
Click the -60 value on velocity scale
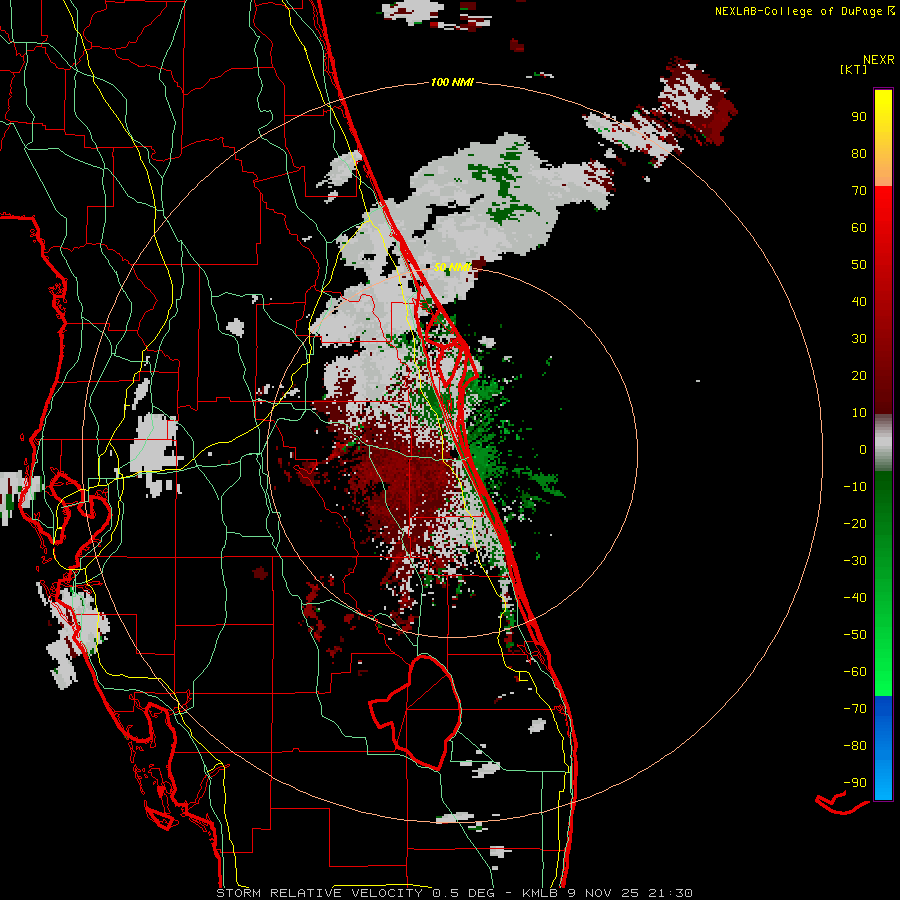[x=855, y=672]
